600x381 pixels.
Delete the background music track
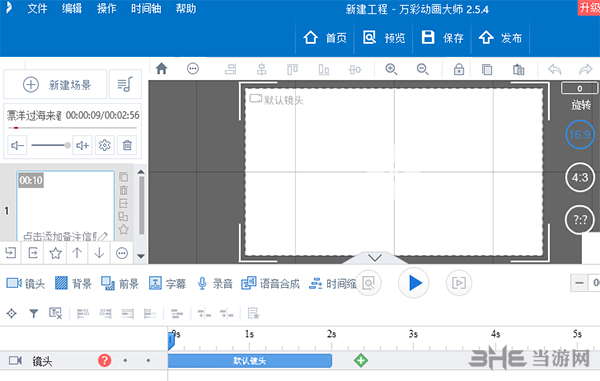(x=127, y=145)
